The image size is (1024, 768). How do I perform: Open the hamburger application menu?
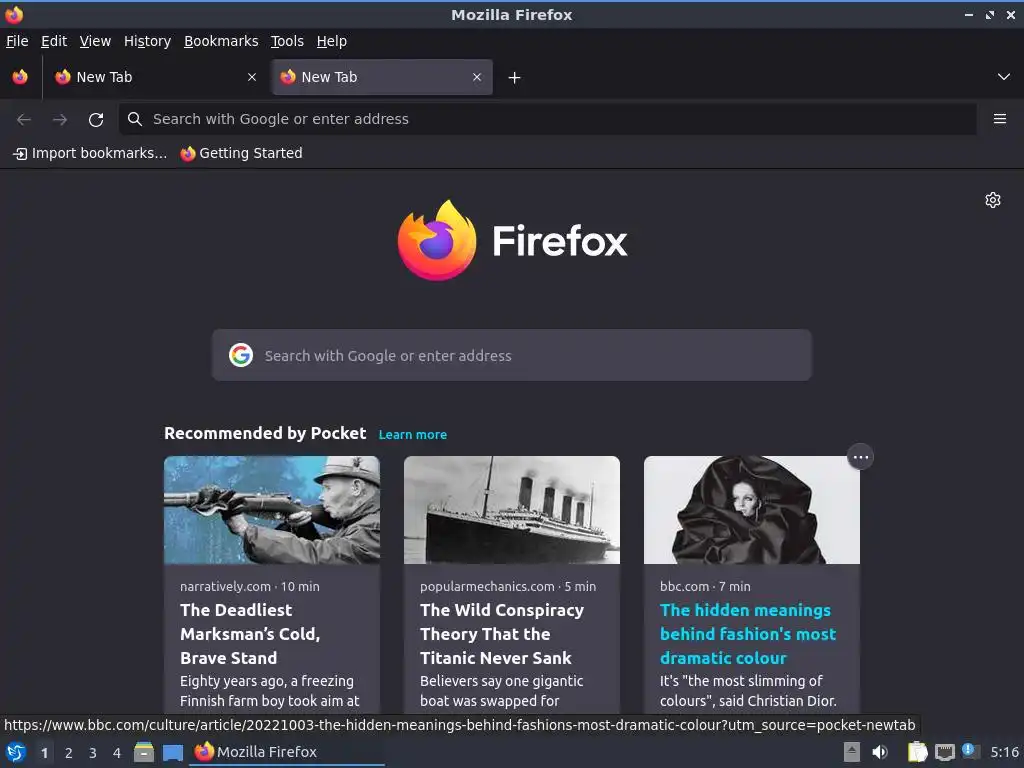pyautogui.click(x=1000, y=119)
